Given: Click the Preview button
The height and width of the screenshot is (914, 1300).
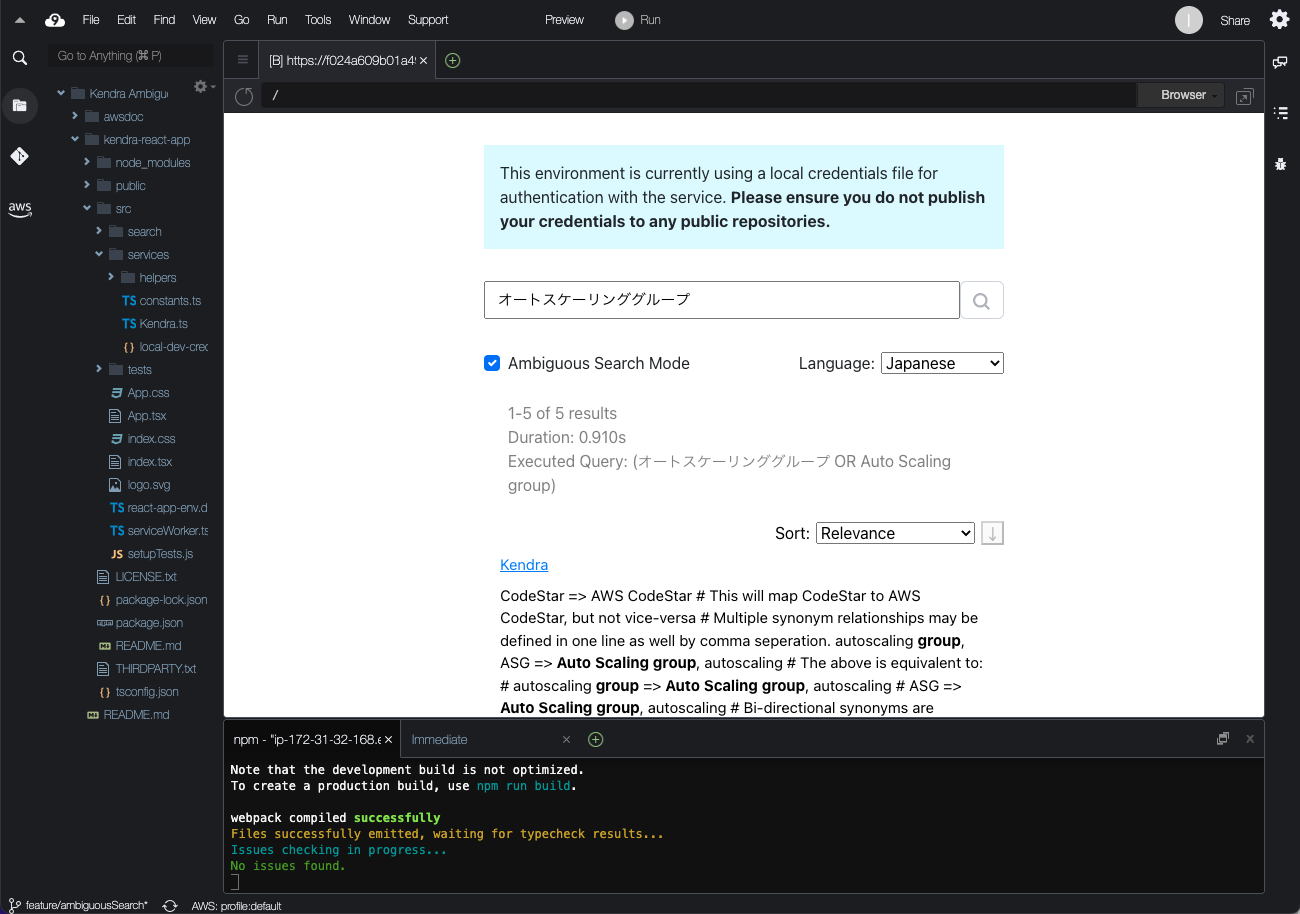Looking at the screenshot, I should (x=564, y=20).
